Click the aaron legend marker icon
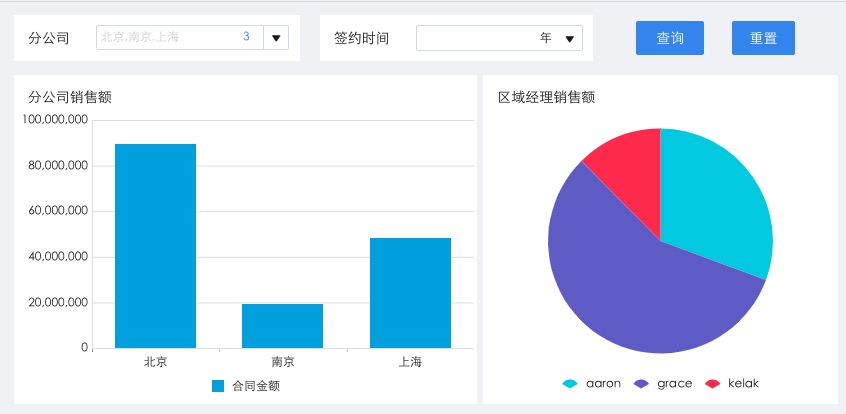The height and width of the screenshot is (414, 846). 570,384
